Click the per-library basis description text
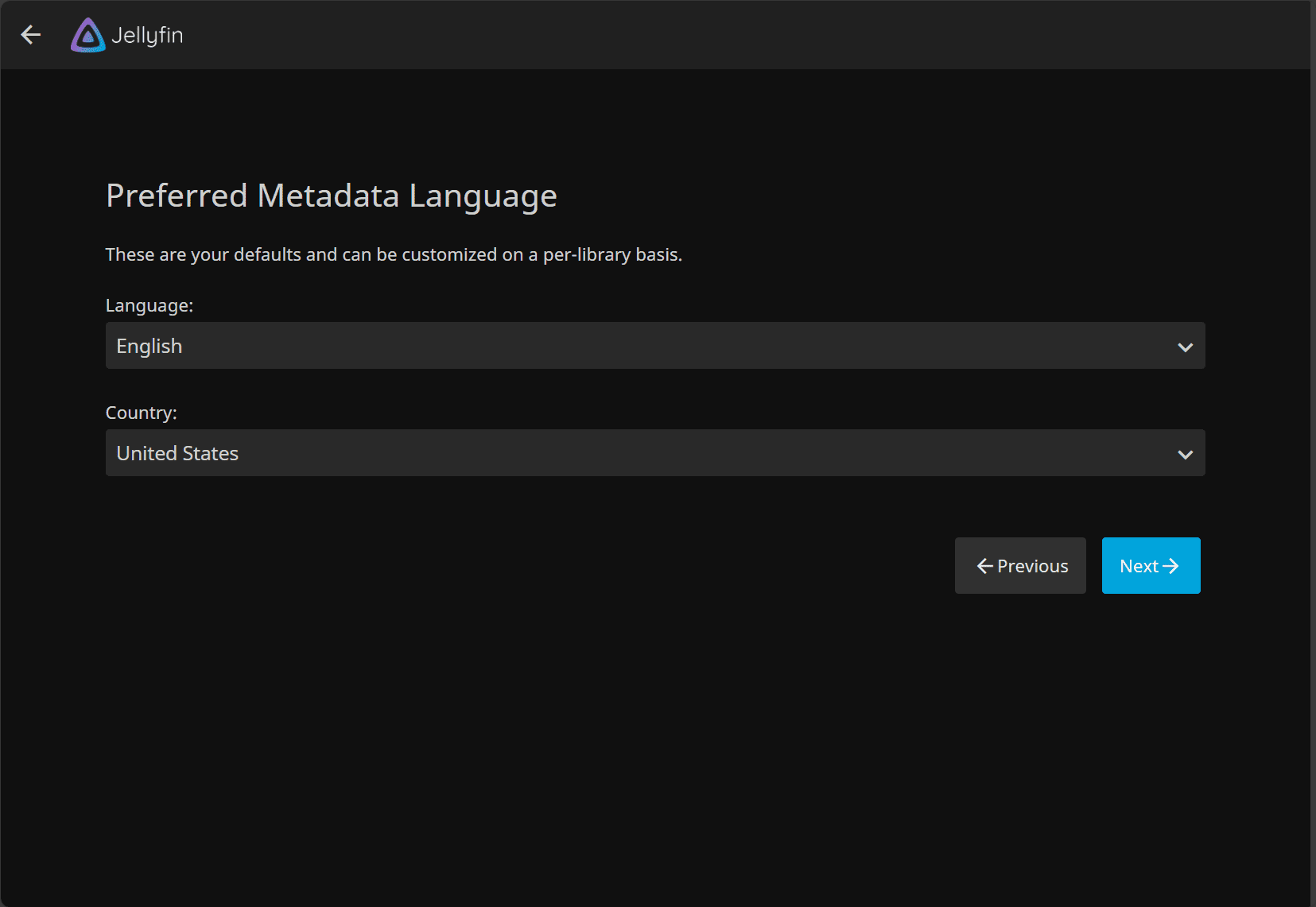1316x907 pixels. coord(394,255)
